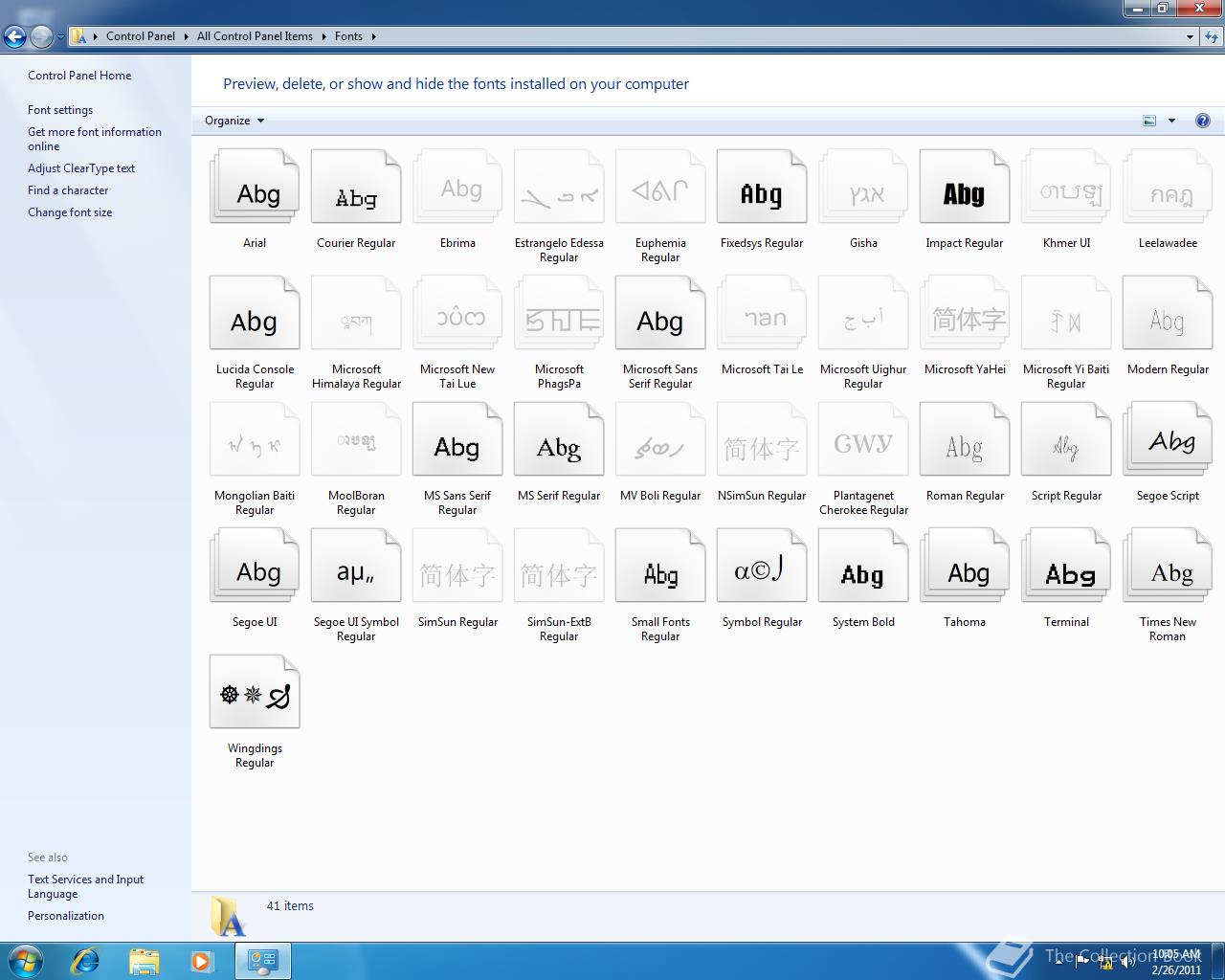Image resolution: width=1225 pixels, height=980 pixels.
Task: Select the Terminal font icon
Action: 1066,567
